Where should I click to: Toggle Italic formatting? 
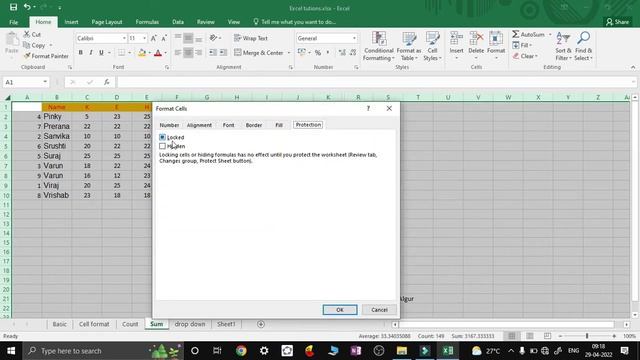click(91, 53)
